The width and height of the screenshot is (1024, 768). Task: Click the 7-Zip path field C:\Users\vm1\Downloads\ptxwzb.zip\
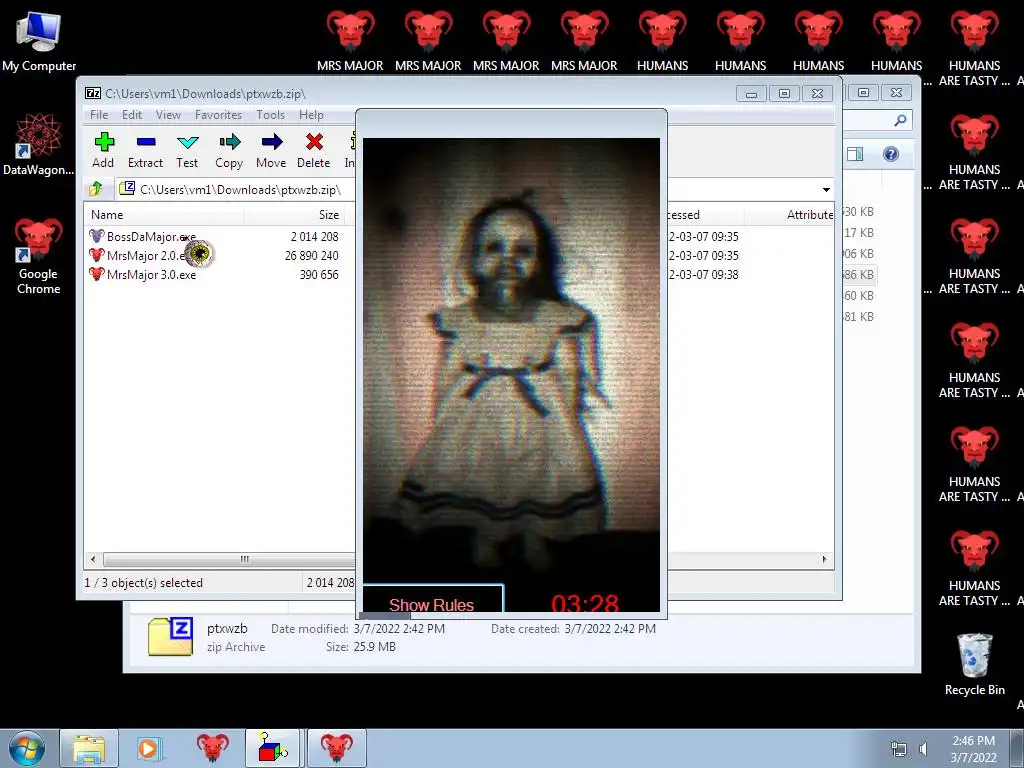(x=240, y=190)
